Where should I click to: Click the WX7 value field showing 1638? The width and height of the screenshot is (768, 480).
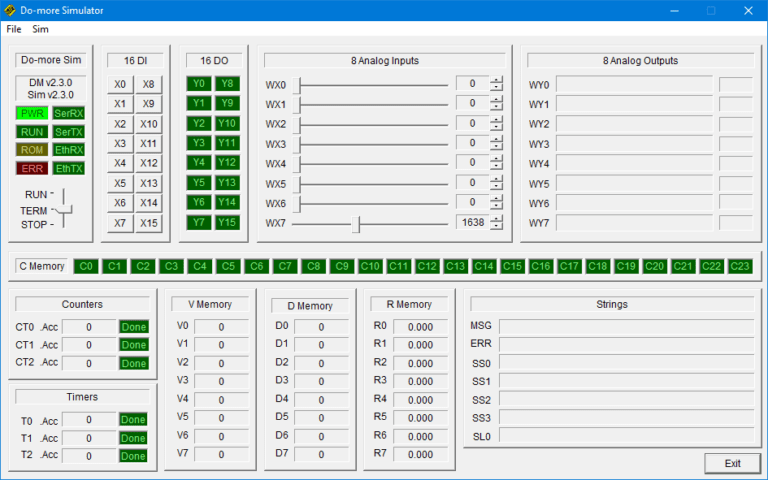(473, 222)
